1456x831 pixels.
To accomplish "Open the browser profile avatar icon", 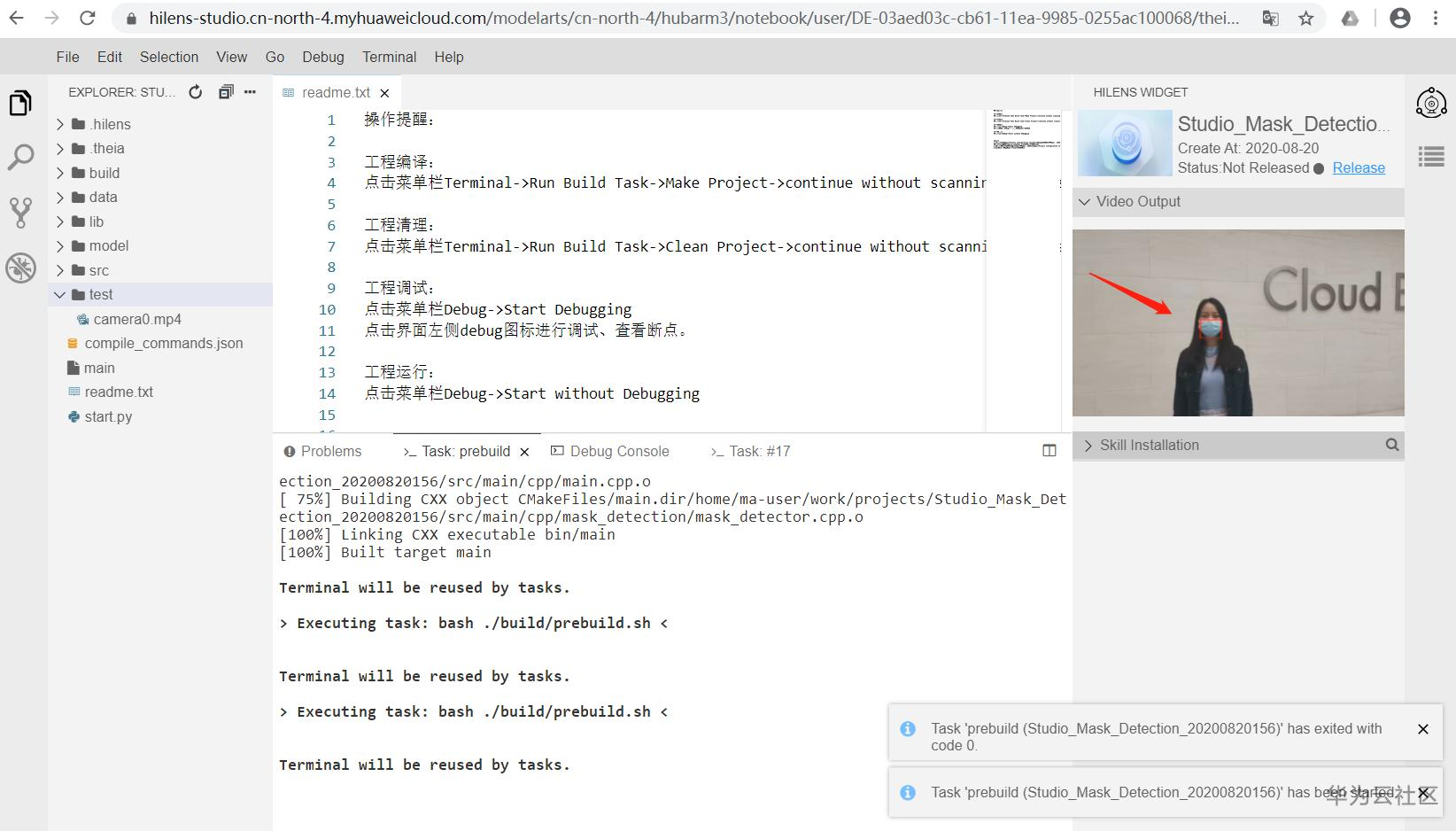I will tap(1400, 18).
